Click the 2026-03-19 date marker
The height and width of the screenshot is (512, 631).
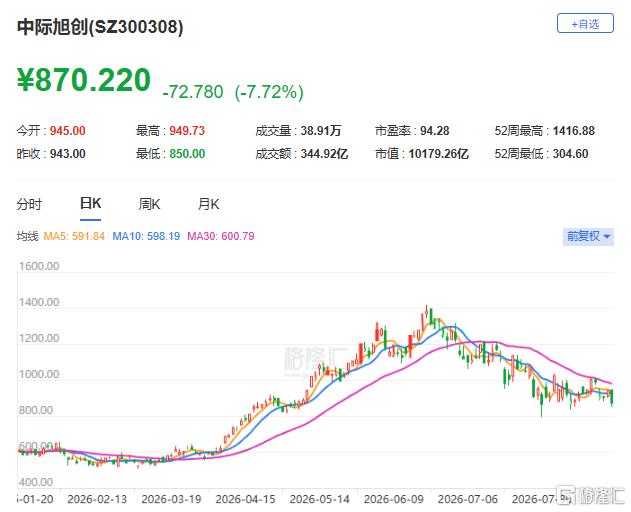[x=171, y=499]
